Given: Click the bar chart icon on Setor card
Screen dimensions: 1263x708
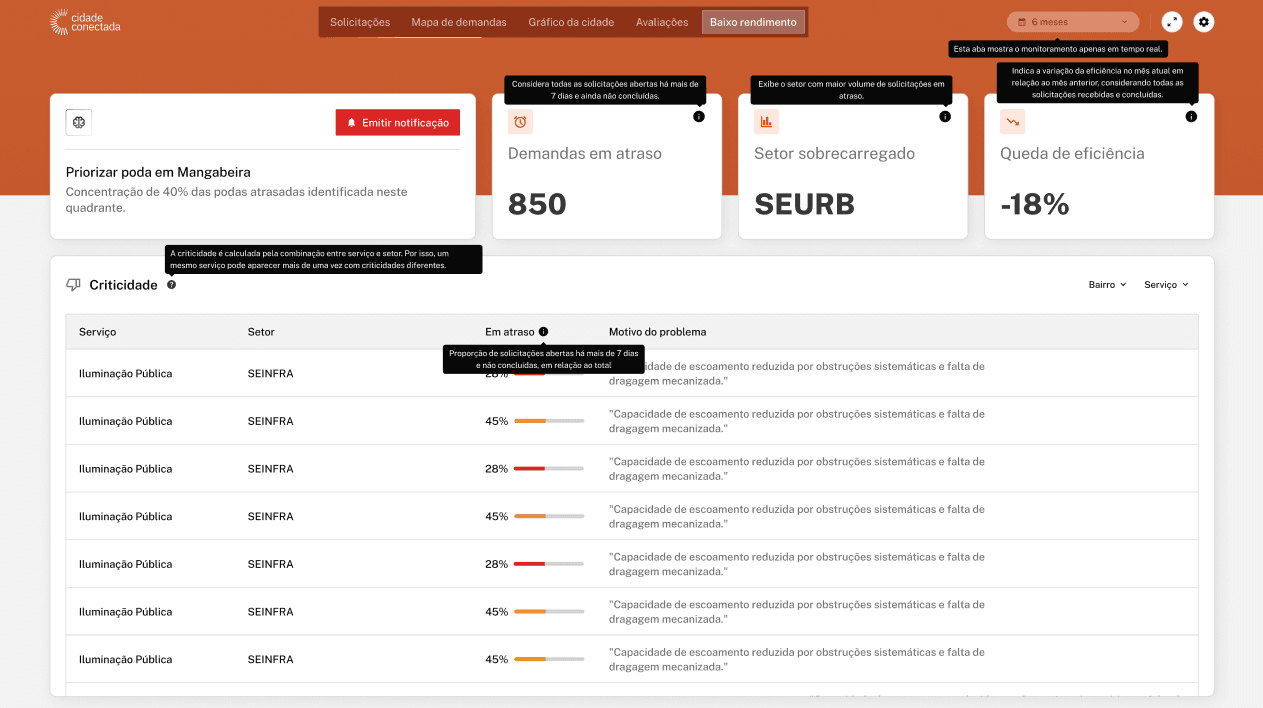Looking at the screenshot, I should coord(766,122).
